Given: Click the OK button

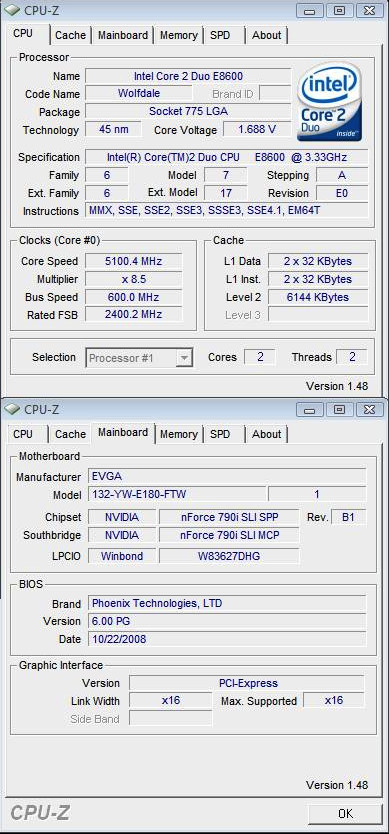Looking at the screenshot, I should coord(345,813).
